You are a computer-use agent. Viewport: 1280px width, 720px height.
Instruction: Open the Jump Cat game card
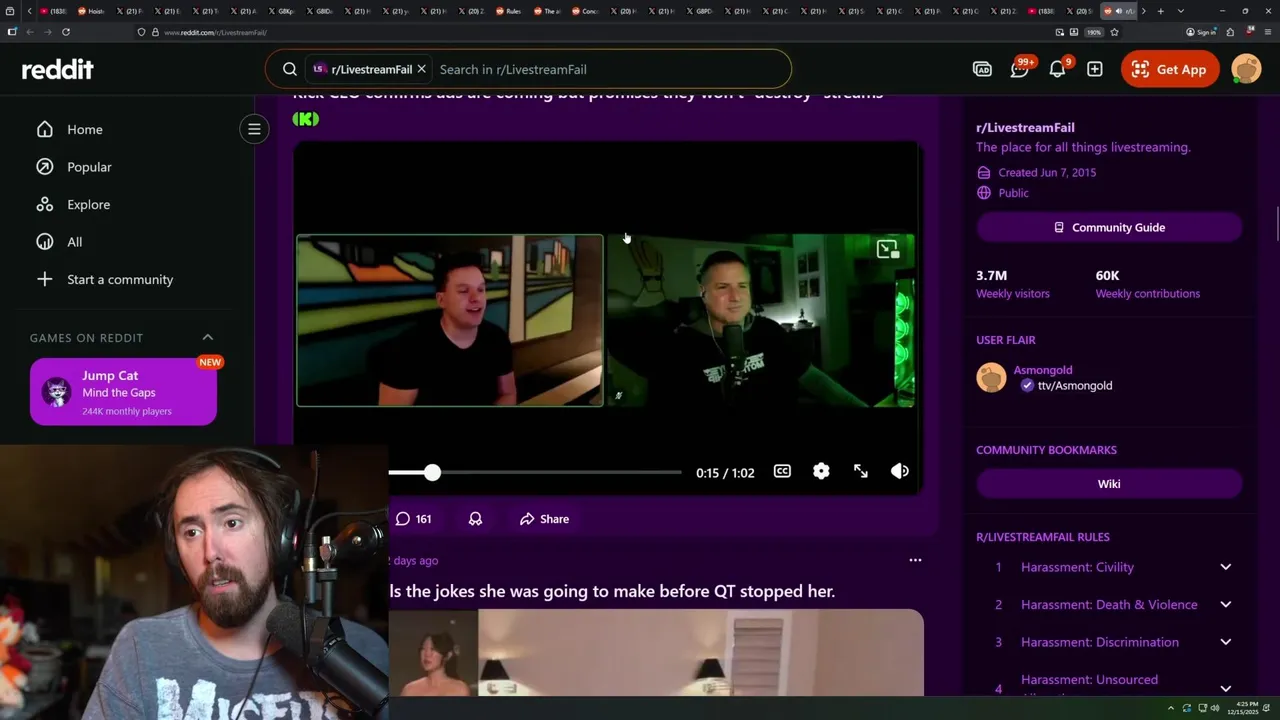point(123,391)
